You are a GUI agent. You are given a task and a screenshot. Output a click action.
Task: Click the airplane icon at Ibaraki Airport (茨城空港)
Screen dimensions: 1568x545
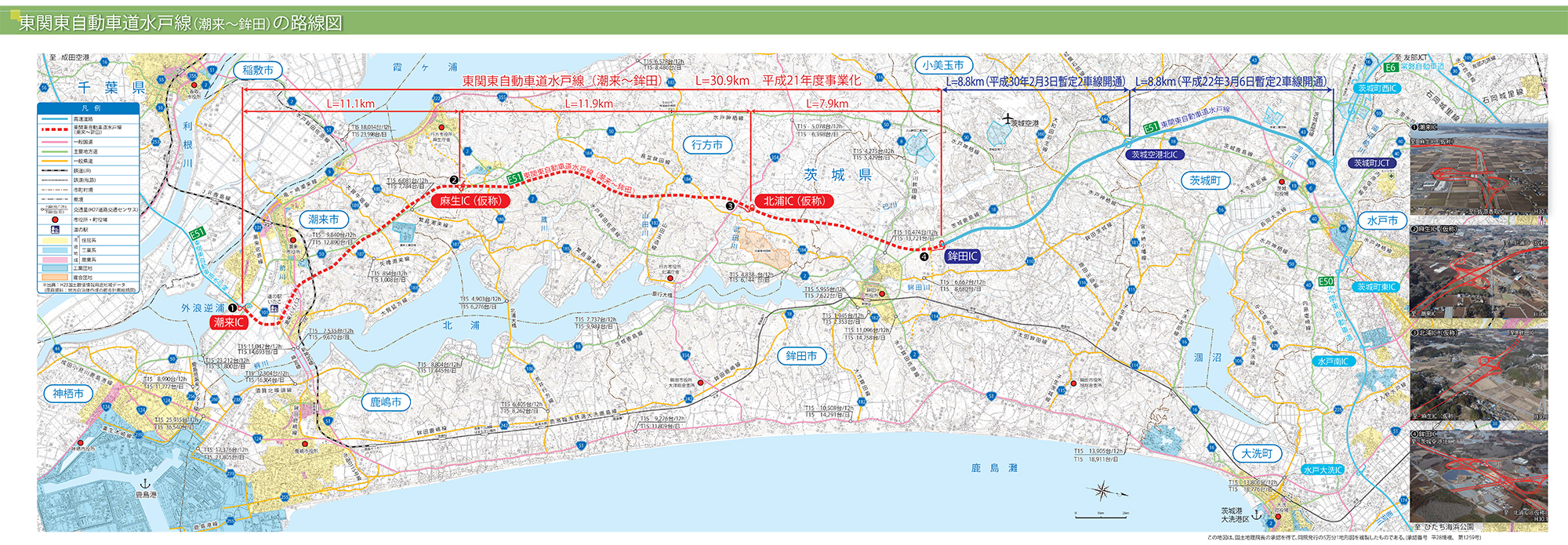tap(1007, 119)
